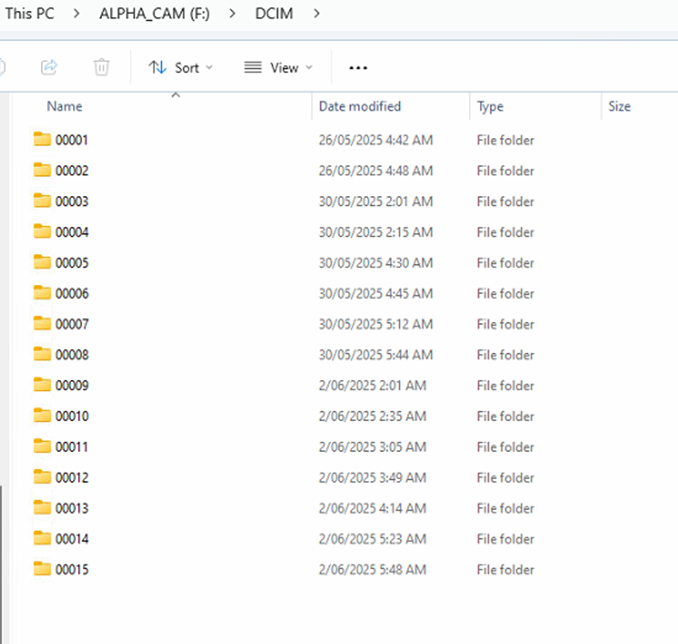Image resolution: width=678 pixels, height=644 pixels.
Task: Click date 2/06/2025 4:14 AM
Action: (372, 509)
